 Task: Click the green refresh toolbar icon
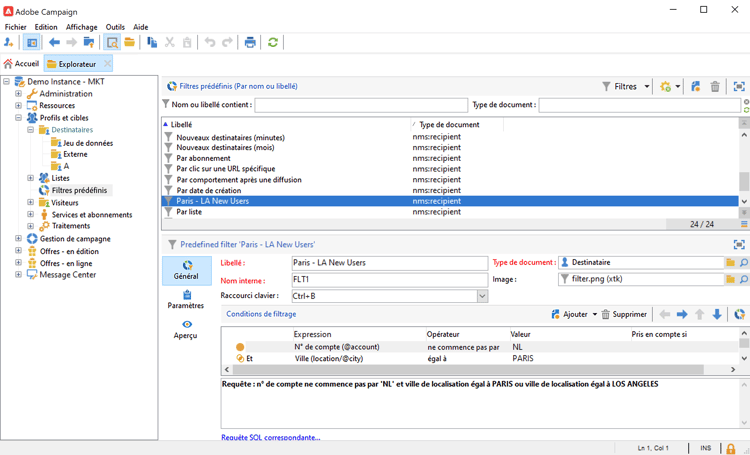[x=273, y=43]
